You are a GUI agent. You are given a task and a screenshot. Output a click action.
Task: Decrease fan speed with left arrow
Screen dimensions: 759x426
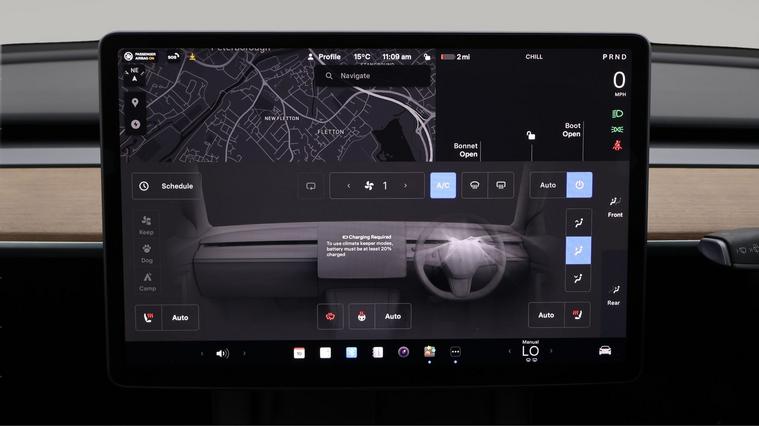348,185
